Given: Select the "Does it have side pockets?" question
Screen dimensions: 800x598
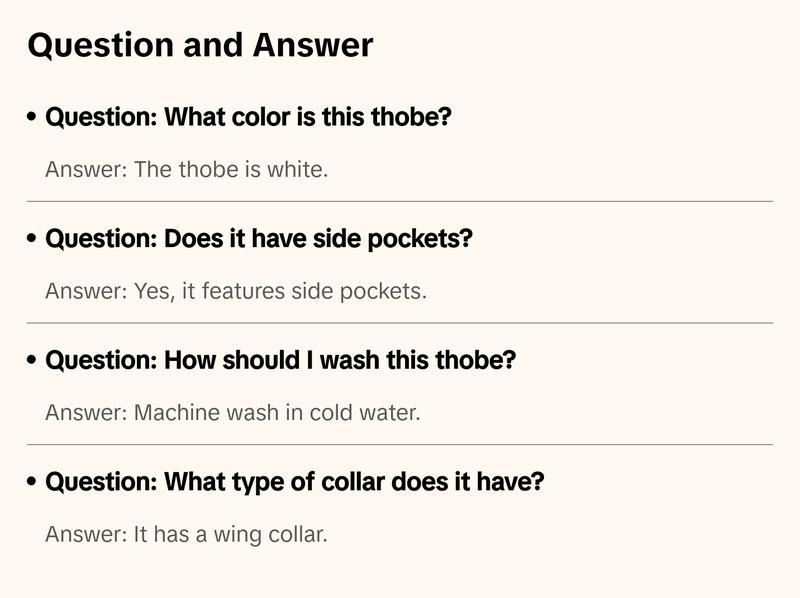Looking at the screenshot, I should (x=259, y=240).
